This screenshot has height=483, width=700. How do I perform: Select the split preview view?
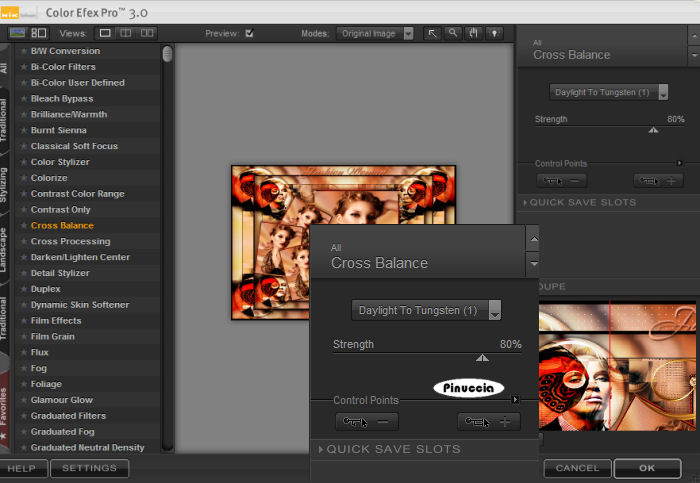tap(126, 33)
